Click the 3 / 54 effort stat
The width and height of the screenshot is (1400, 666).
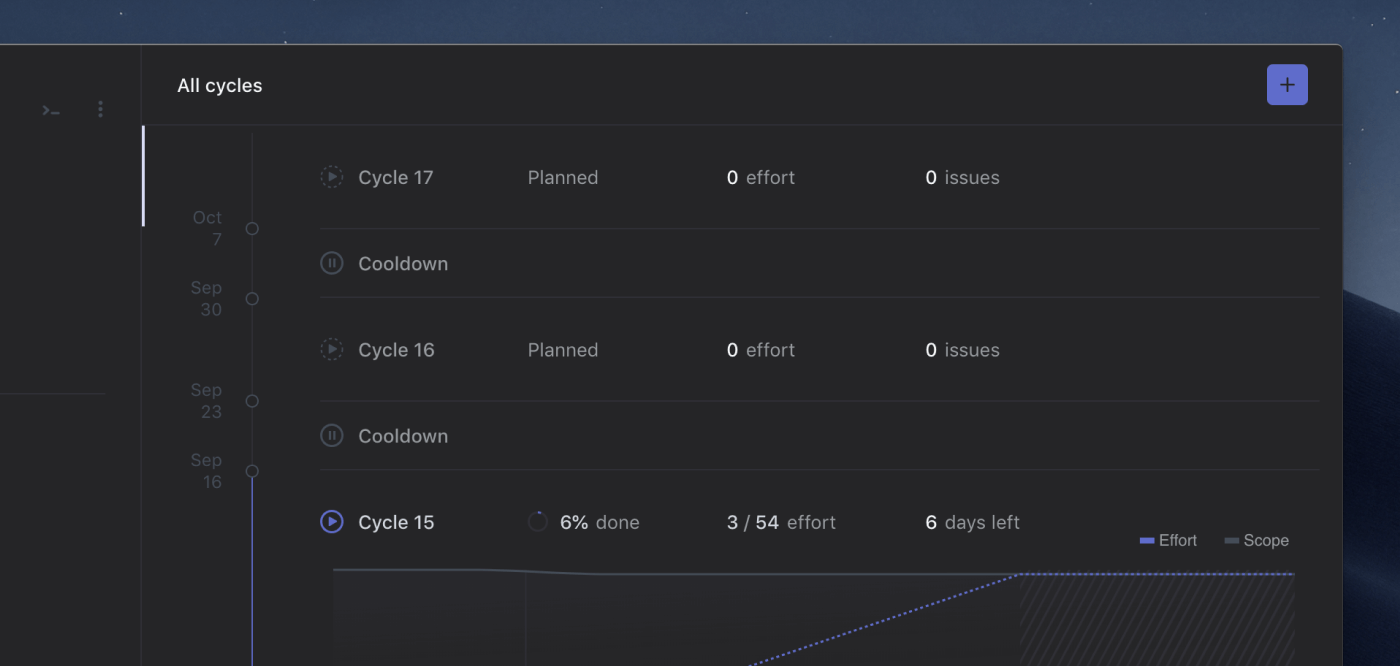coord(781,522)
